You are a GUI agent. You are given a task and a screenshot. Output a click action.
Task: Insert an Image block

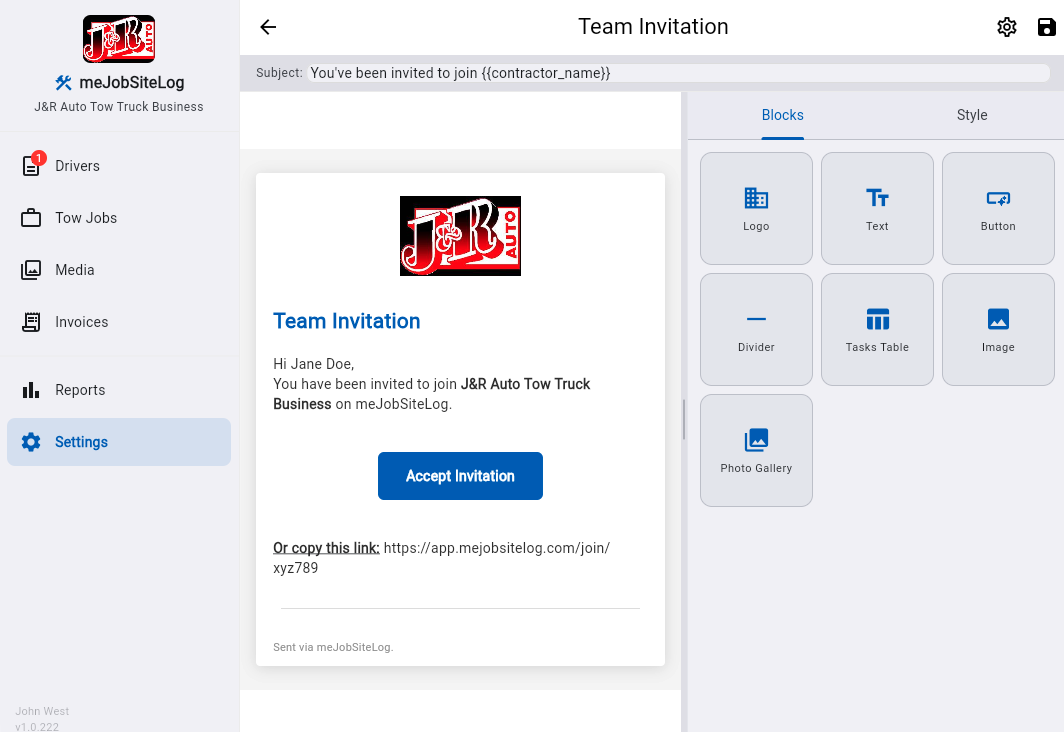click(997, 329)
